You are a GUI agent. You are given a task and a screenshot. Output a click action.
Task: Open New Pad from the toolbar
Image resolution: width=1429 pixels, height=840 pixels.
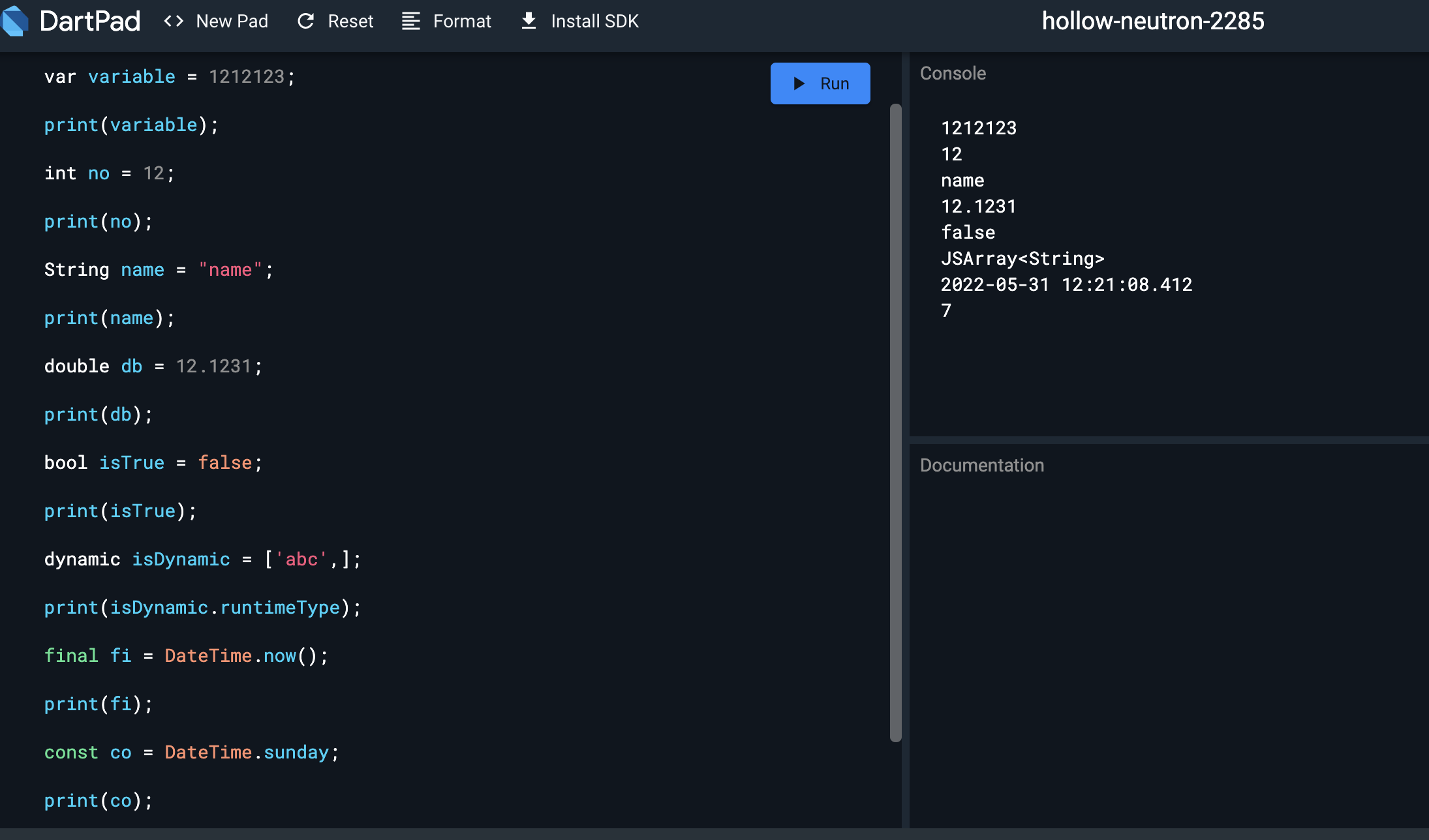[x=232, y=21]
